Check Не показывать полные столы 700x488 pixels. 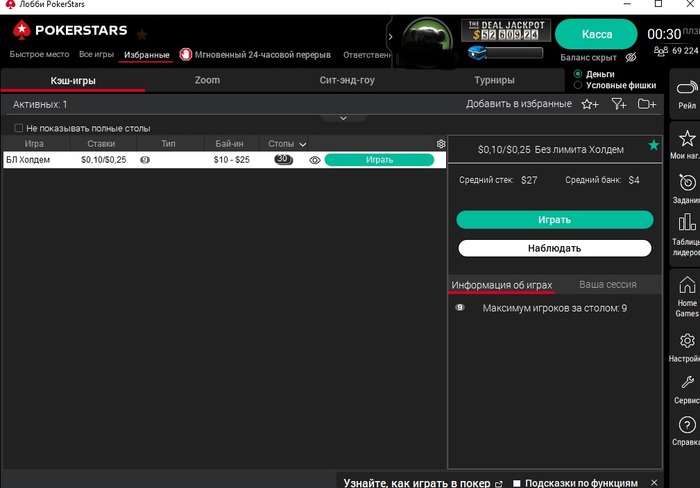pyautogui.click(x=18, y=128)
